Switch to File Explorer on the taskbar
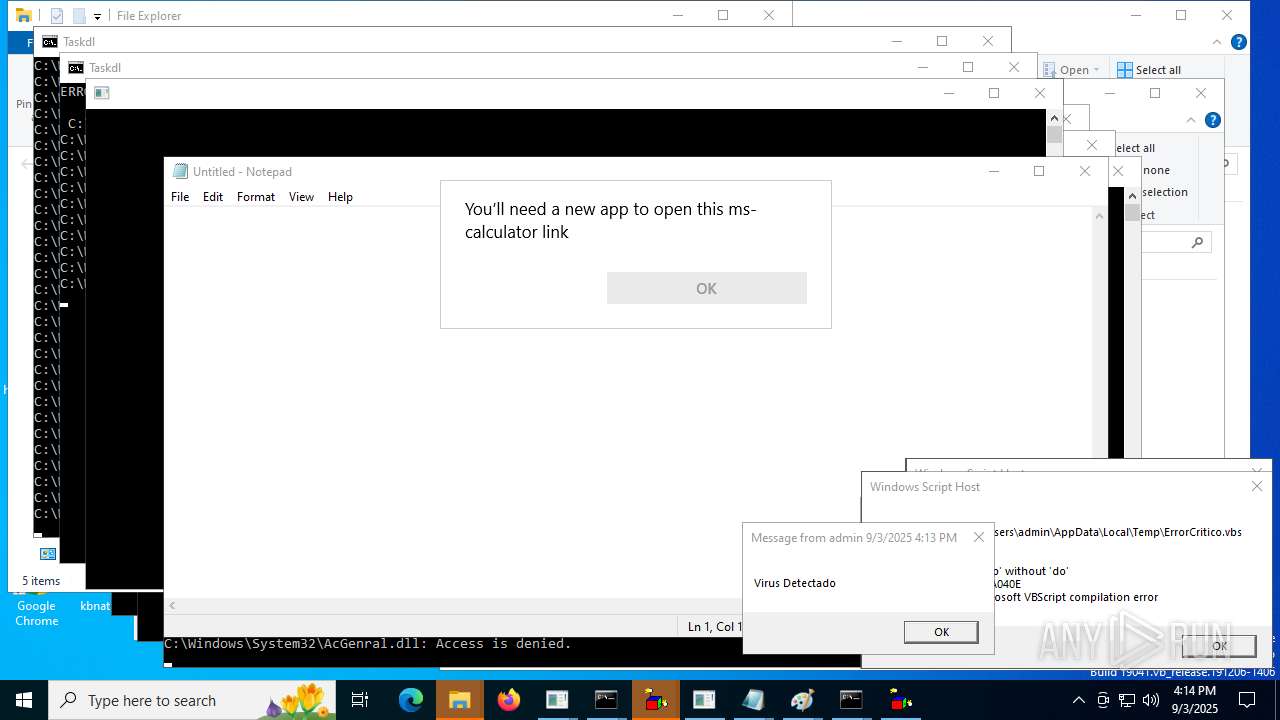 click(459, 700)
